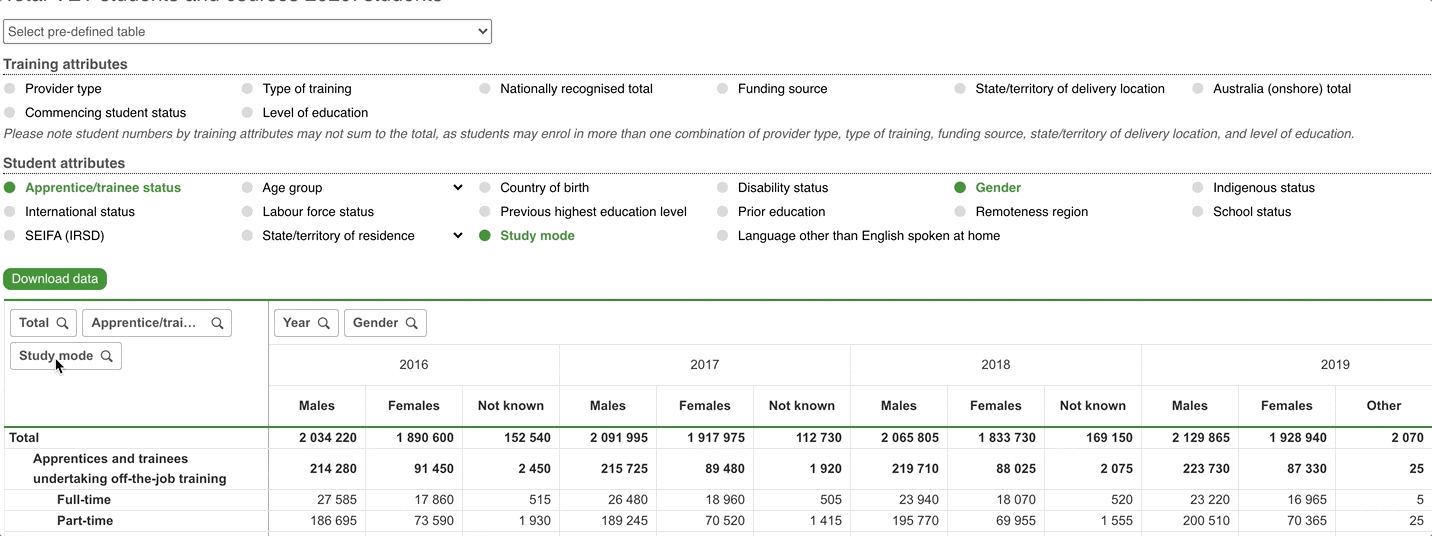Open the Select pre-defined table dropdown
Viewport: 1432px width, 536px height.
coord(247,32)
